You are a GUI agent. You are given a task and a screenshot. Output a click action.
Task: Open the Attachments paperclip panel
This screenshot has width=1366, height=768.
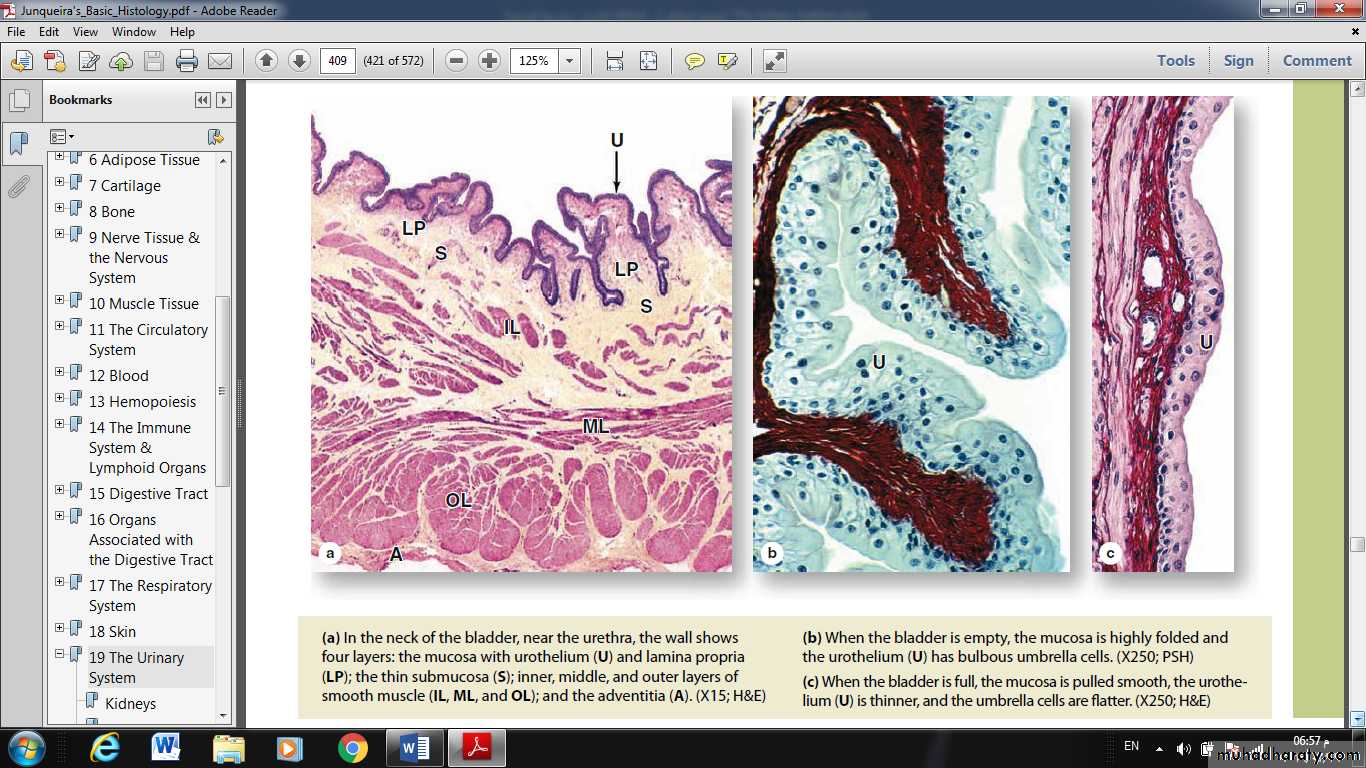[18, 186]
